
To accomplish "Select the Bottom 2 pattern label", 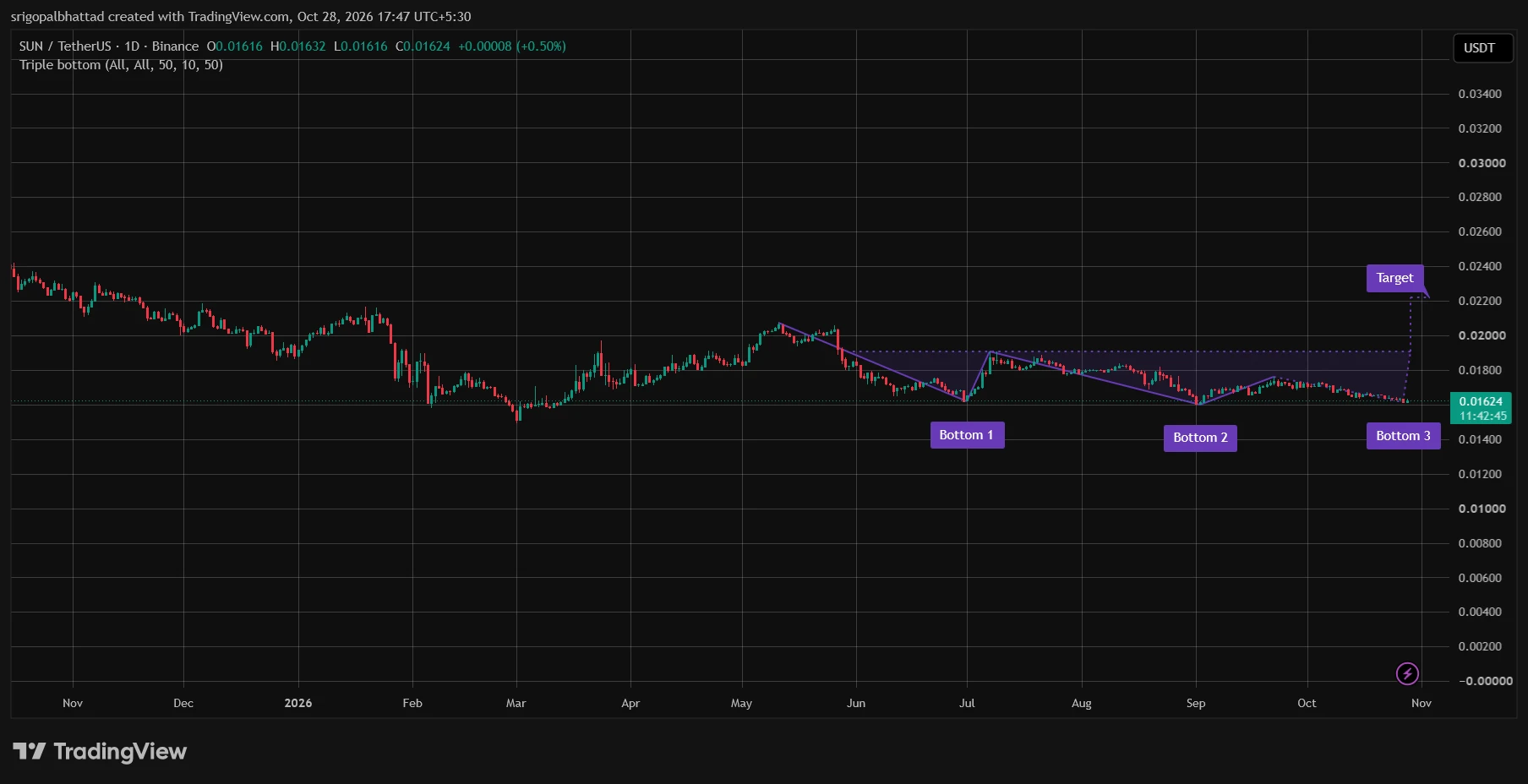I will 1200,438.
